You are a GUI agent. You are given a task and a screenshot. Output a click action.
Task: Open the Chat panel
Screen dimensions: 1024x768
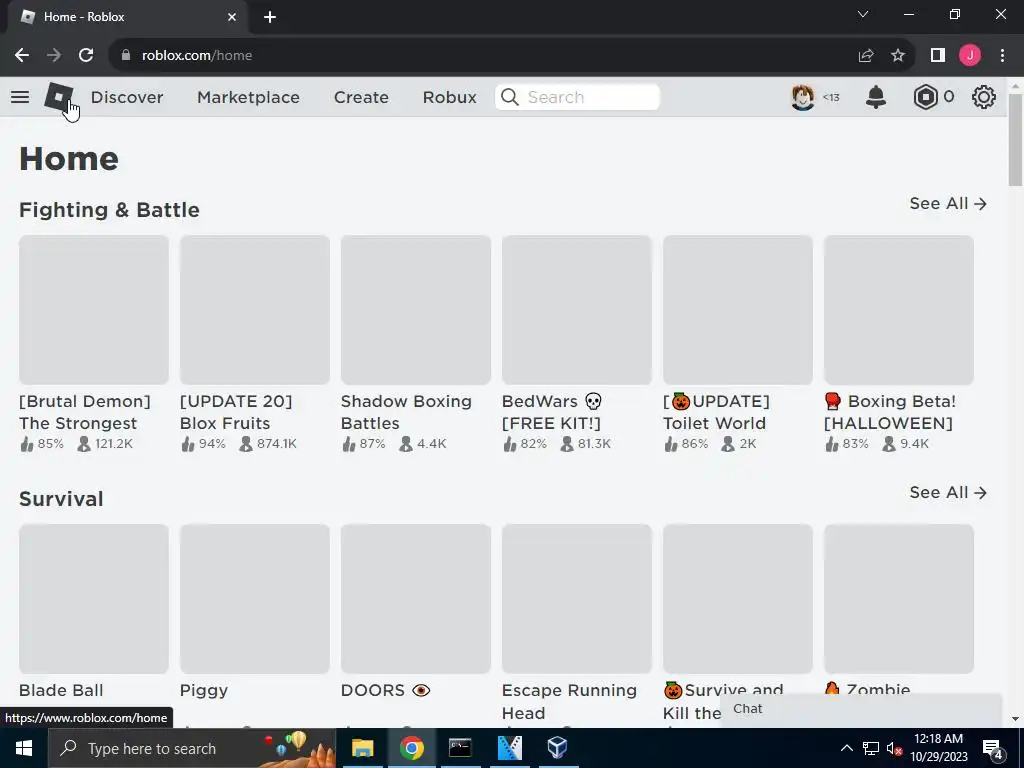(862, 709)
